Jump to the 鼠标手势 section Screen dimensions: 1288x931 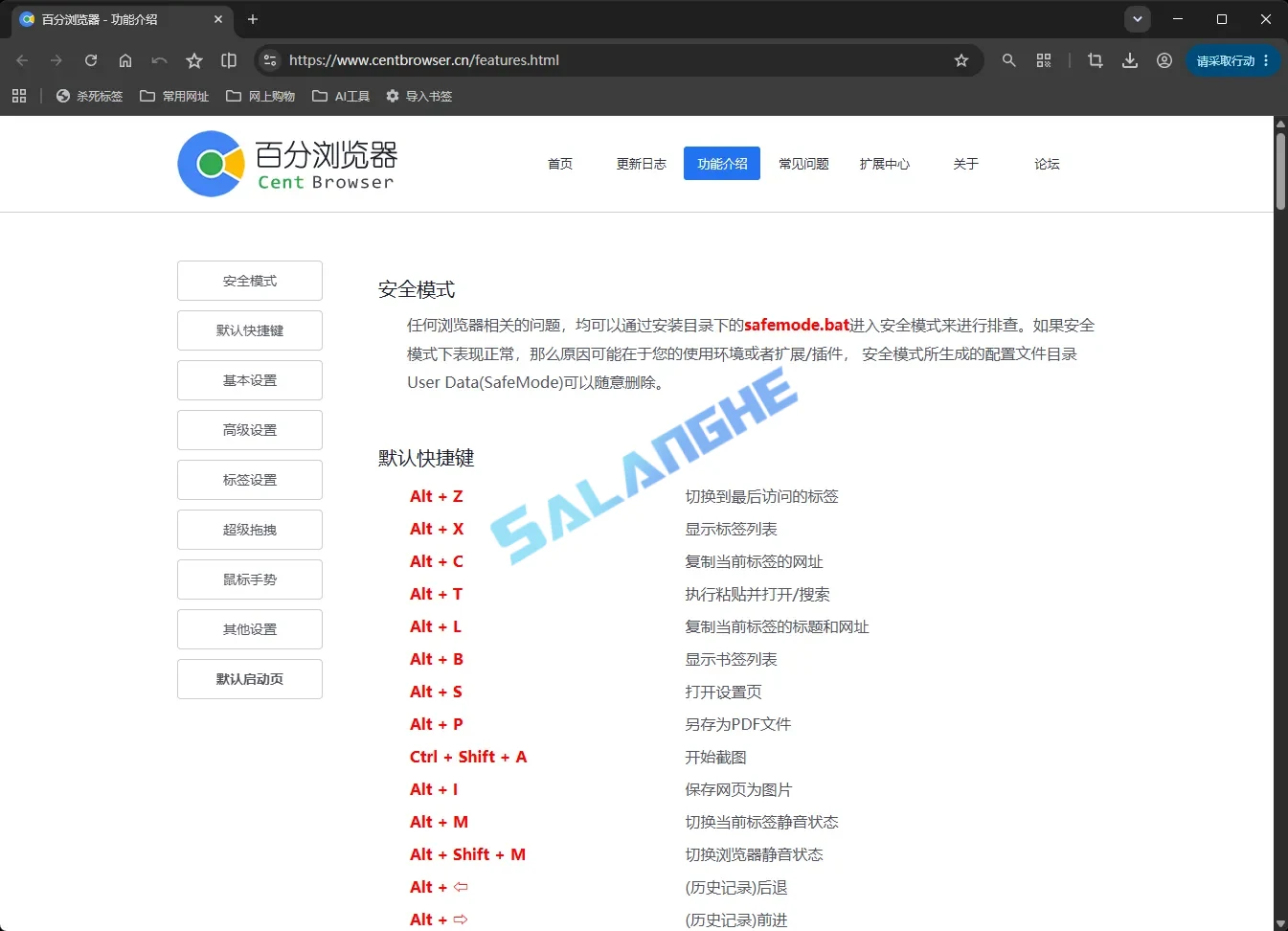(x=250, y=579)
